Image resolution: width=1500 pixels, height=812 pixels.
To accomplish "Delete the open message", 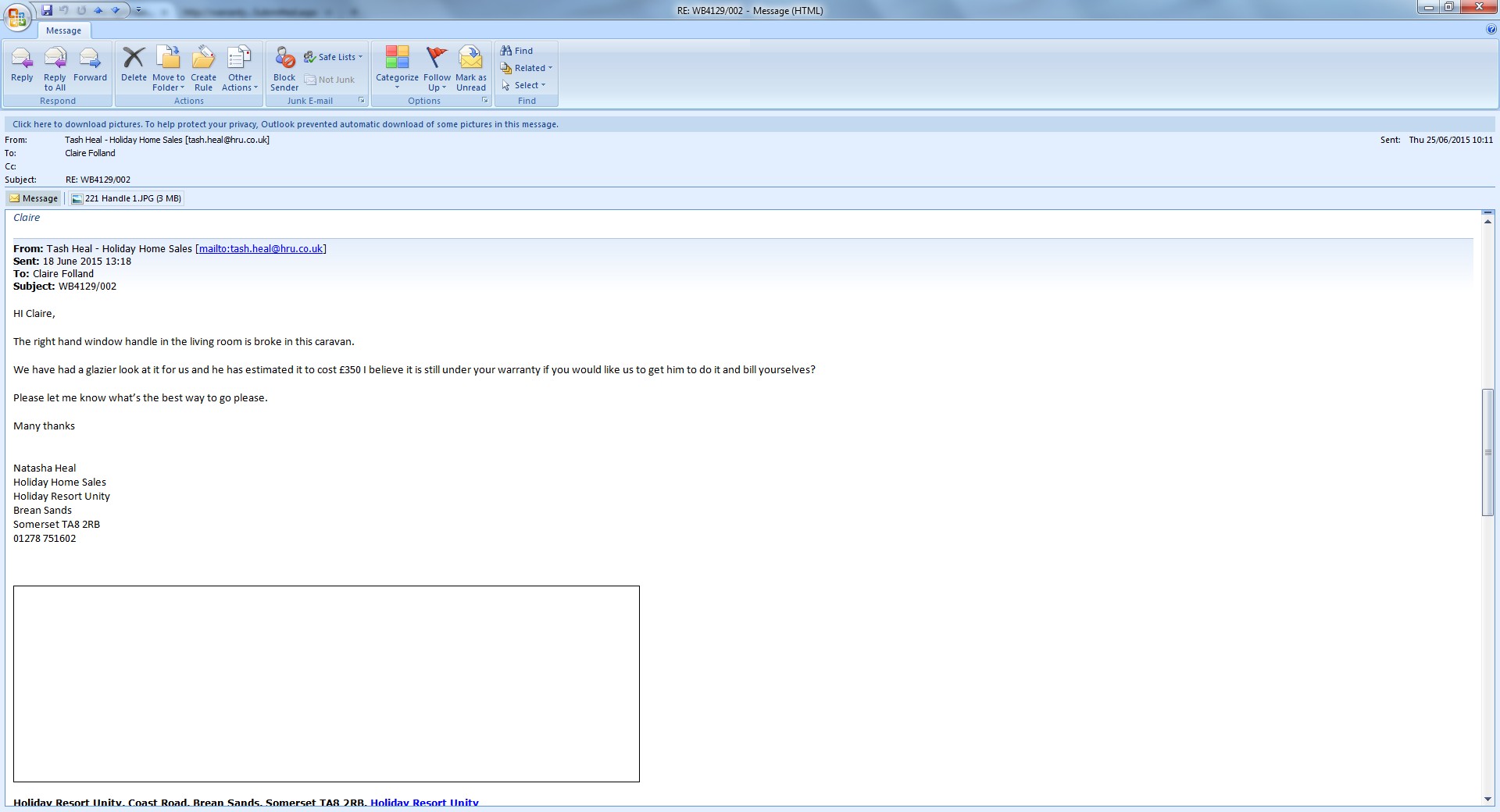I will (x=134, y=65).
